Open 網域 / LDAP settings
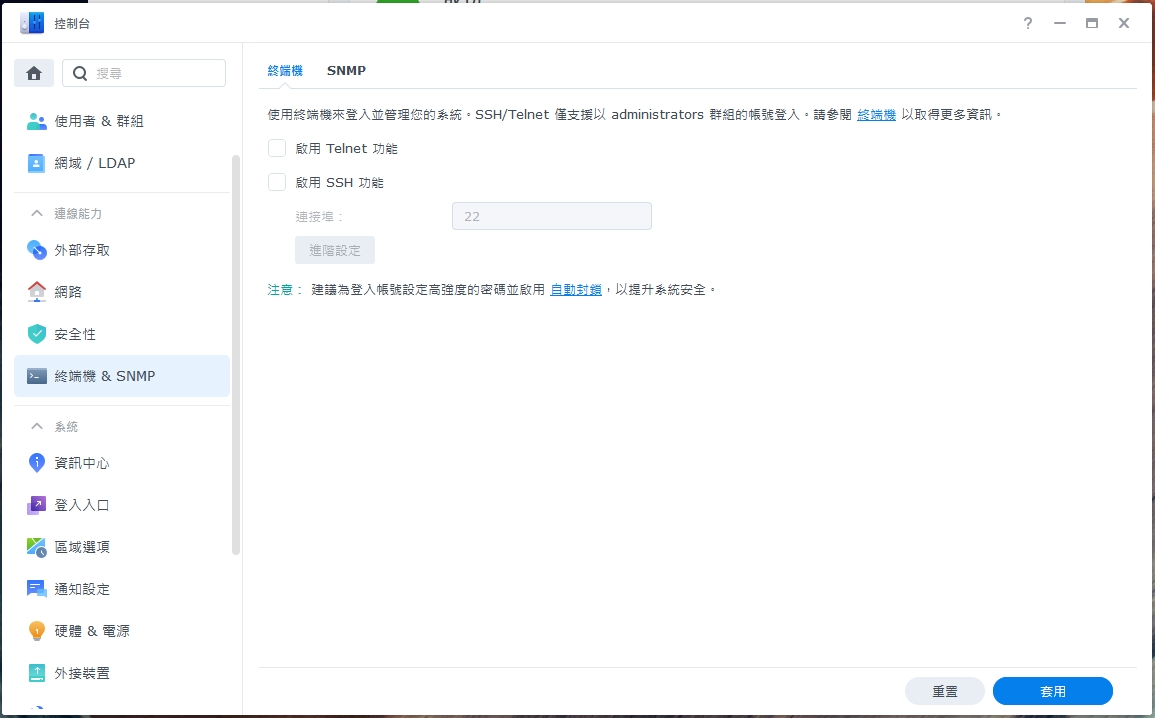 [x=122, y=163]
